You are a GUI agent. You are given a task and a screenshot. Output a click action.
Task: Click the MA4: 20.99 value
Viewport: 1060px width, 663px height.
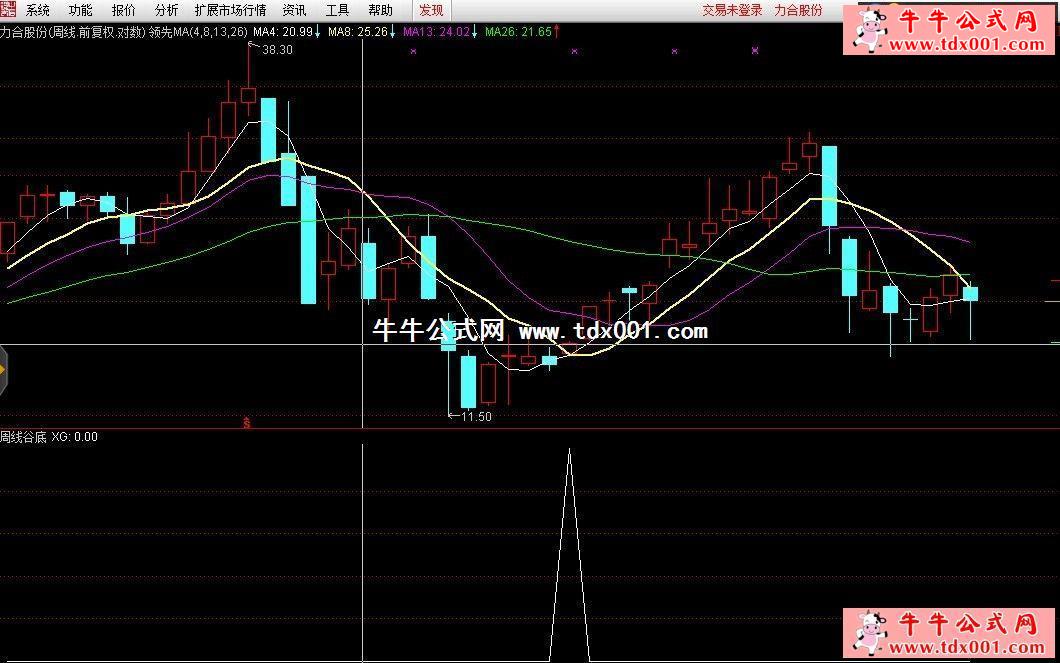click(283, 32)
